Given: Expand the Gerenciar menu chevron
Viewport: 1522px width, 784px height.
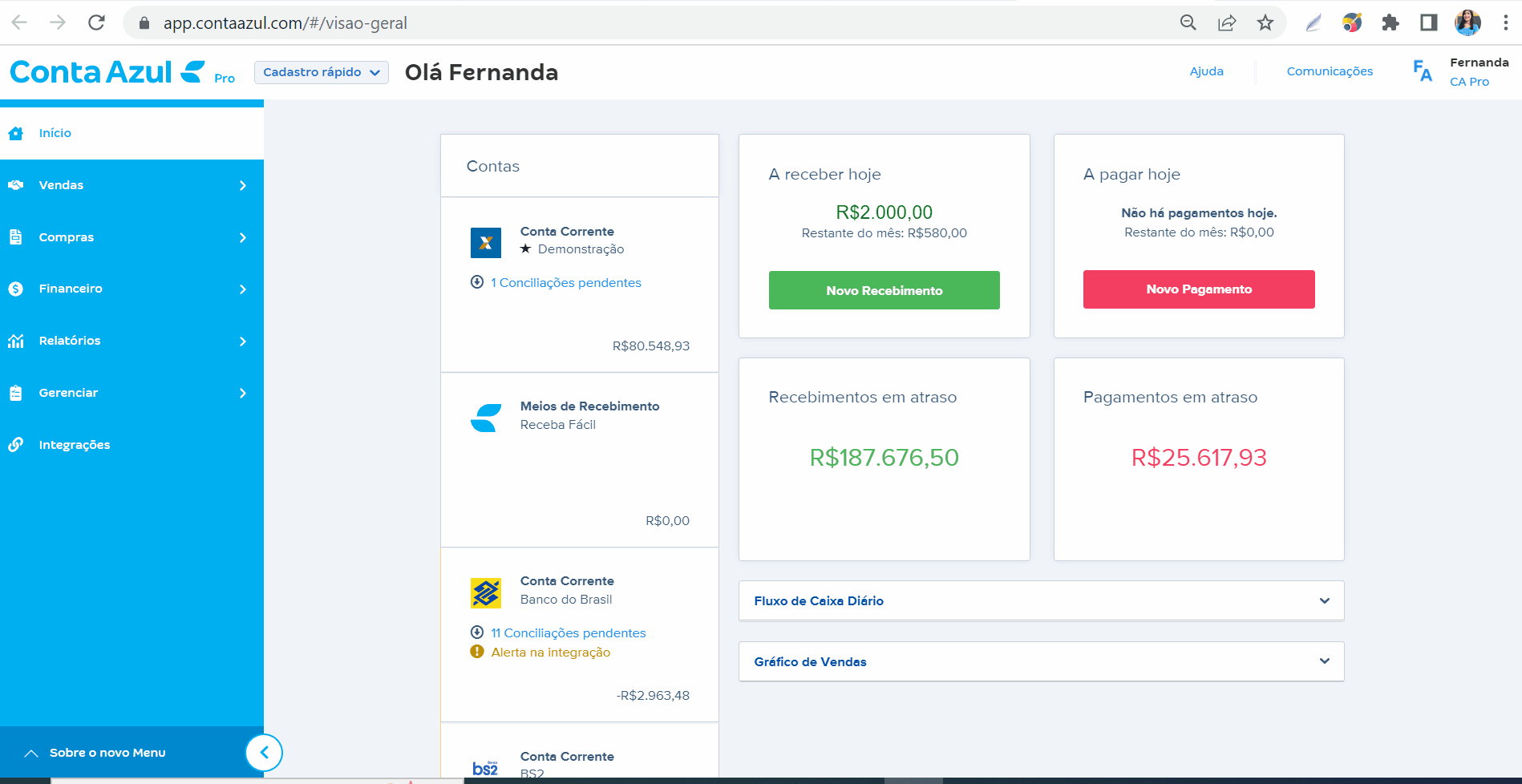Looking at the screenshot, I should coord(243,393).
